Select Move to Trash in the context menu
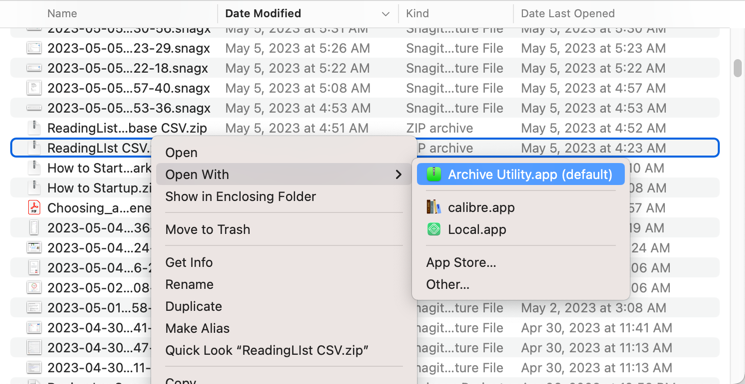 [x=208, y=230]
